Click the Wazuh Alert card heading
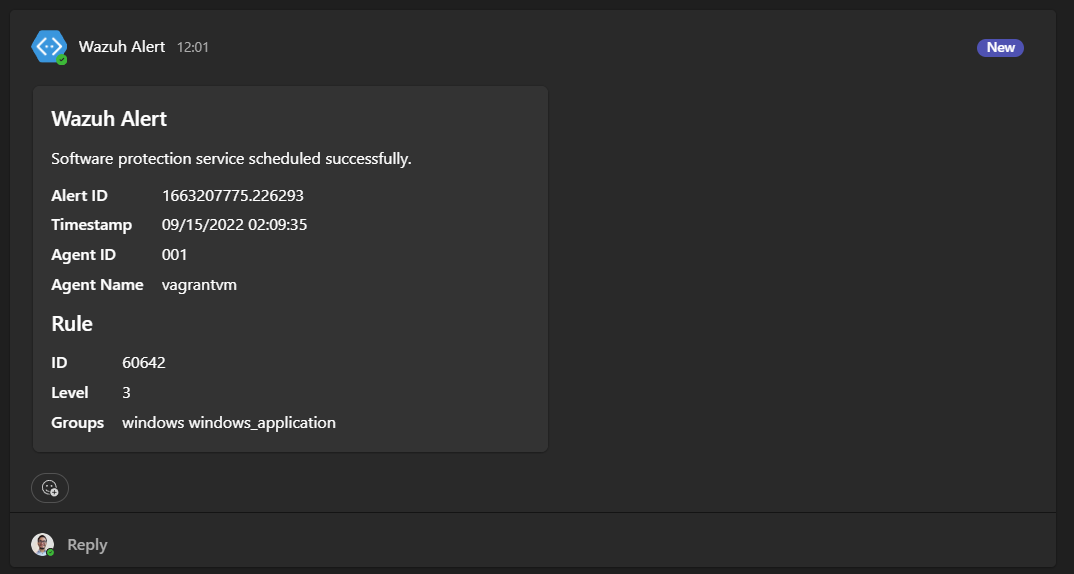Screen dimensions: 1074x574 tap(109, 118)
